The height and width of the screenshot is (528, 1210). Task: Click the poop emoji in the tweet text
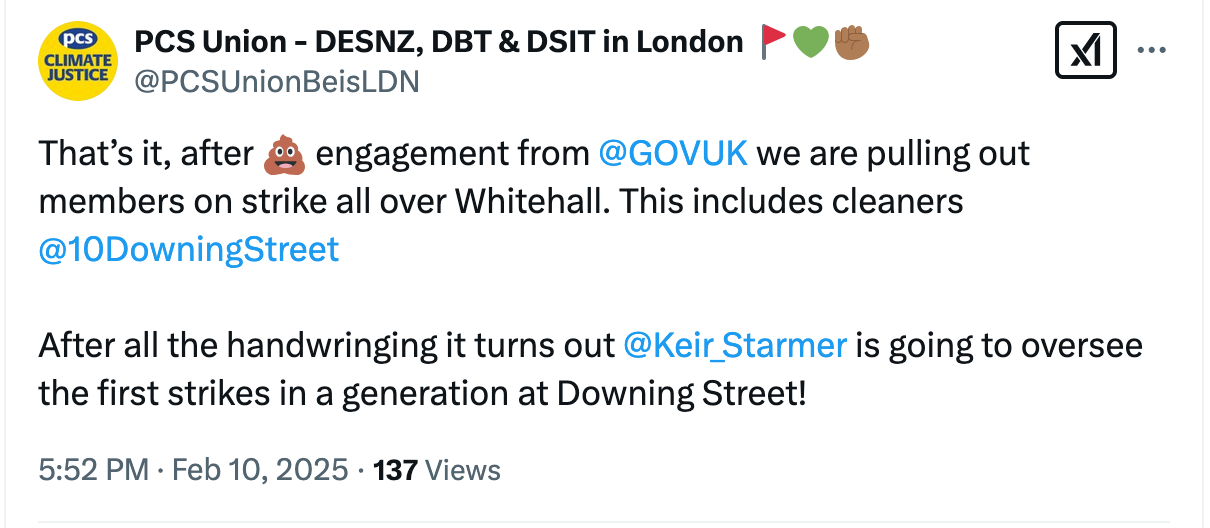(283, 155)
